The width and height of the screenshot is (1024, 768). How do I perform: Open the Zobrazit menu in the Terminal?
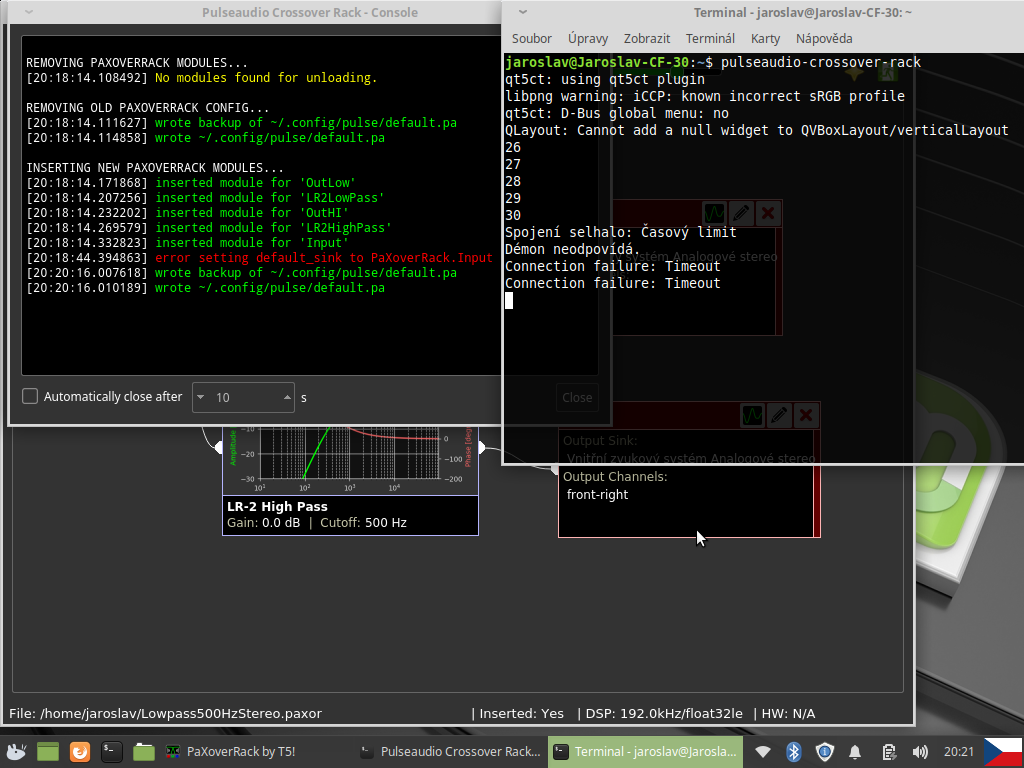647,39
